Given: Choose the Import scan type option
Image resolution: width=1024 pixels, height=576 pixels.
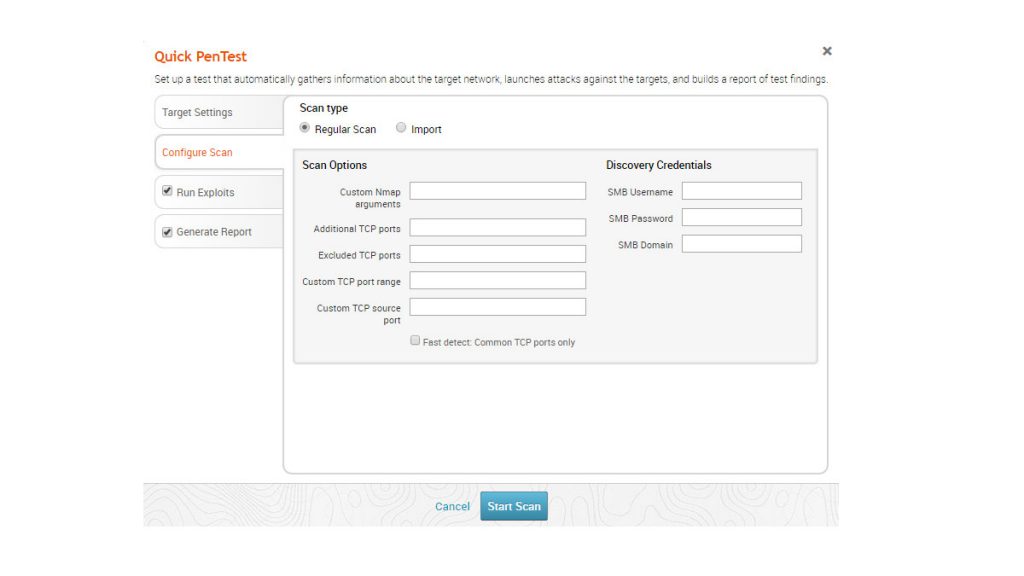Looking at the screenshot, I should point(401,128).
